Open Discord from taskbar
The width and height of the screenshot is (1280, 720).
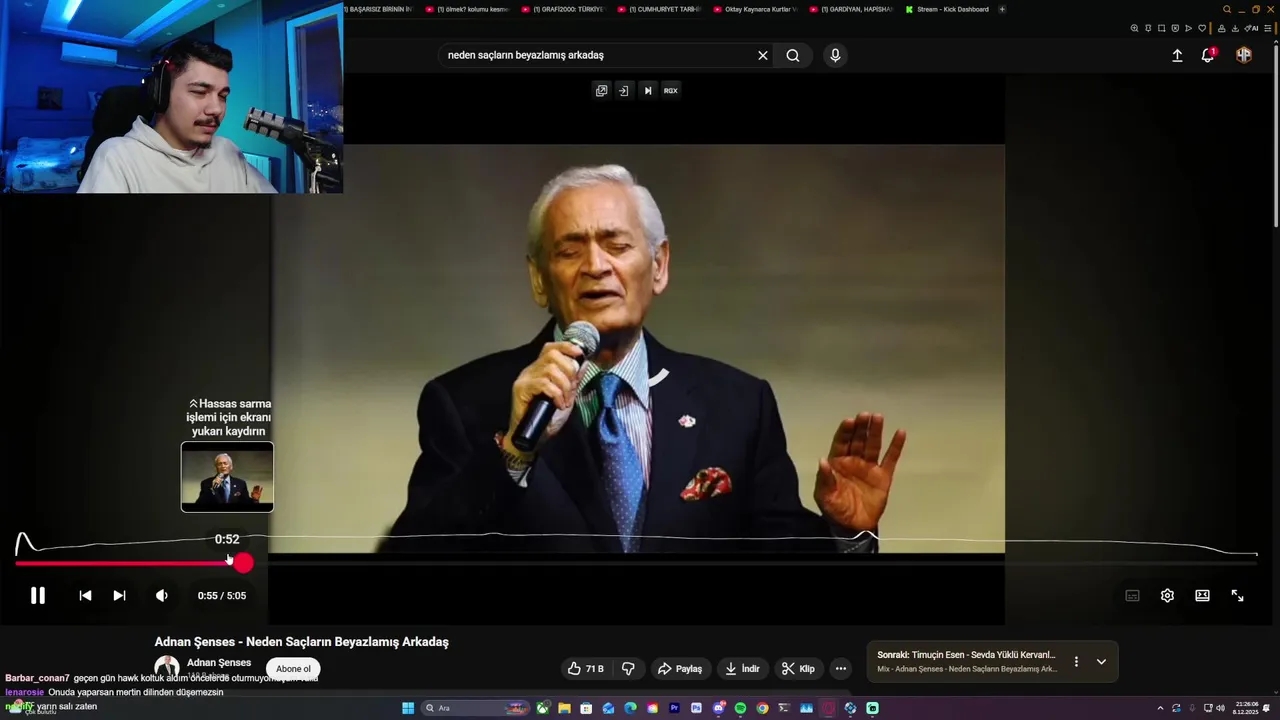click(x=718, y=708)
